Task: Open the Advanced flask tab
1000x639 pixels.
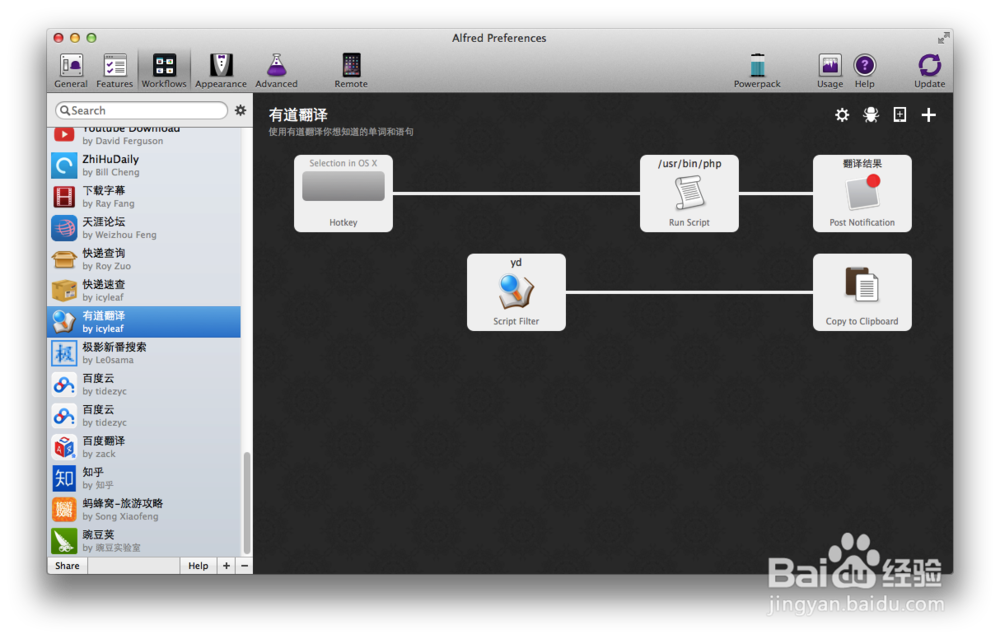Action: 276,71
